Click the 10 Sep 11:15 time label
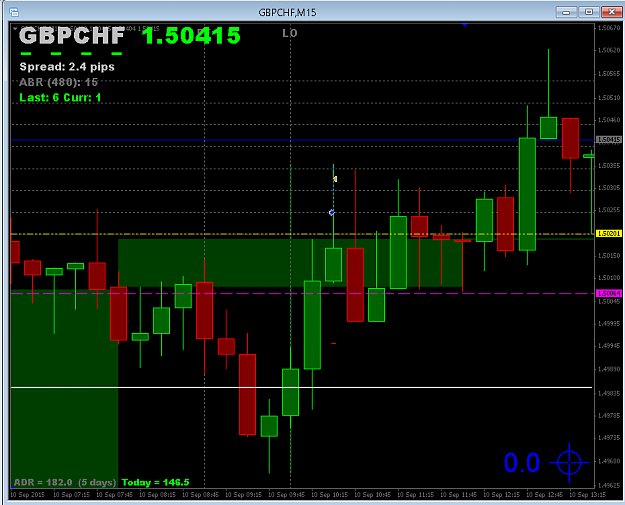Image resolution: width=625 pixels, height=505 pixels. pos(416,495)
